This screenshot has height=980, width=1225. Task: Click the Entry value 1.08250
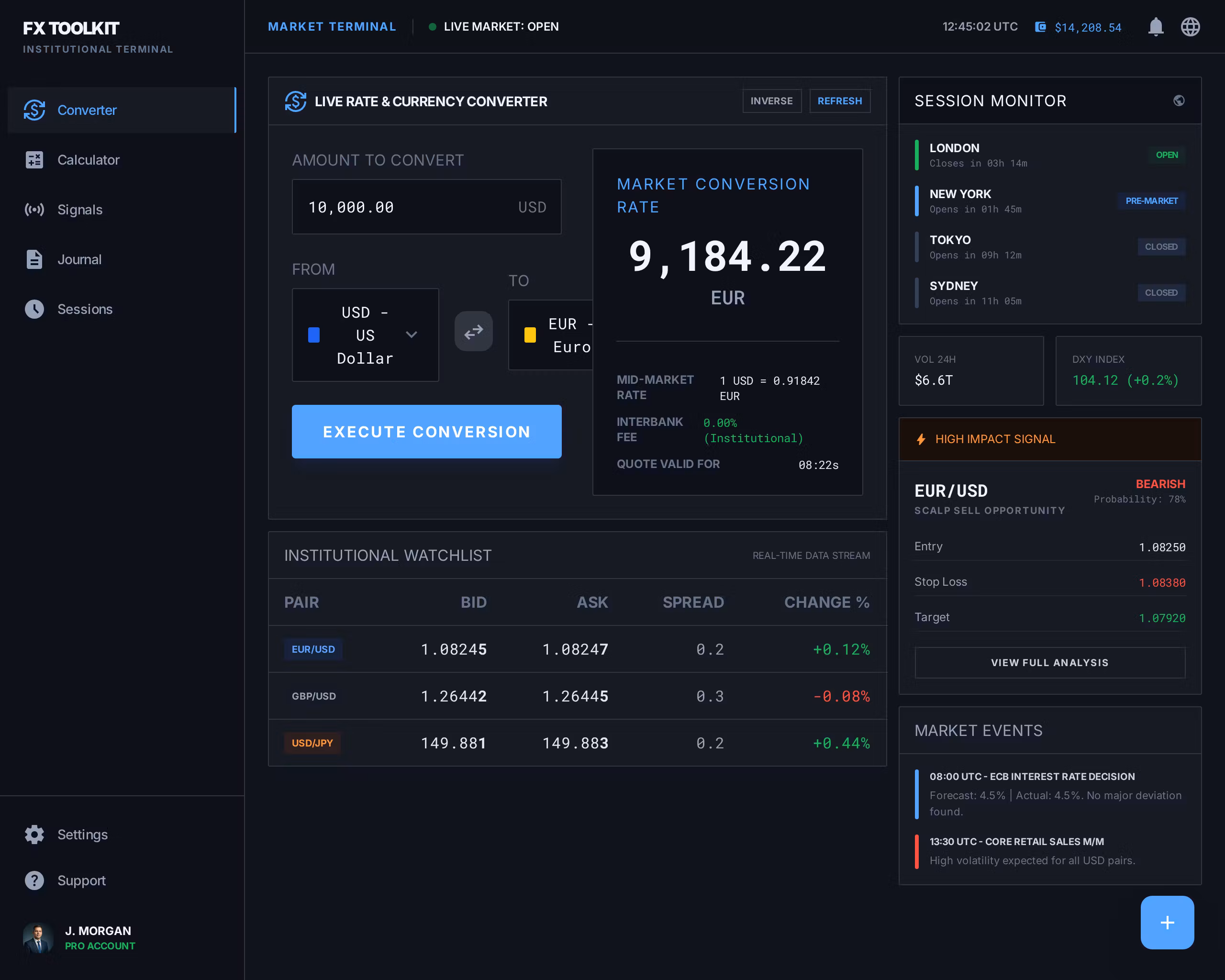pos(1162,547)
